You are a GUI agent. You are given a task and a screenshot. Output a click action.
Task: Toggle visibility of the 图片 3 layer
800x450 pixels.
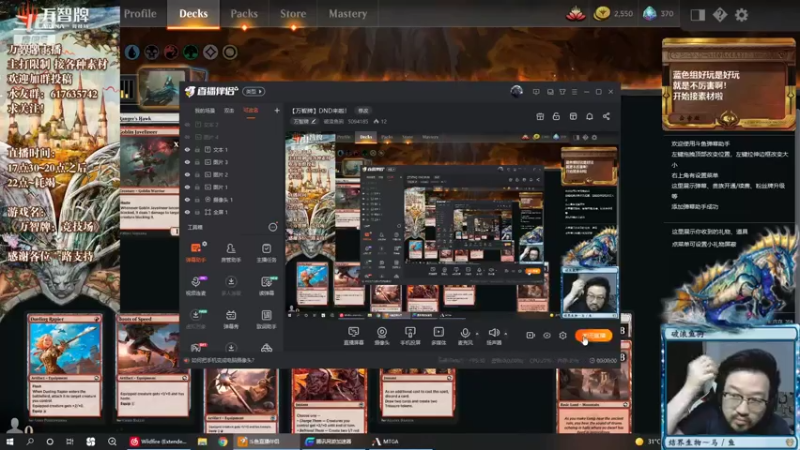coord(187,162)
